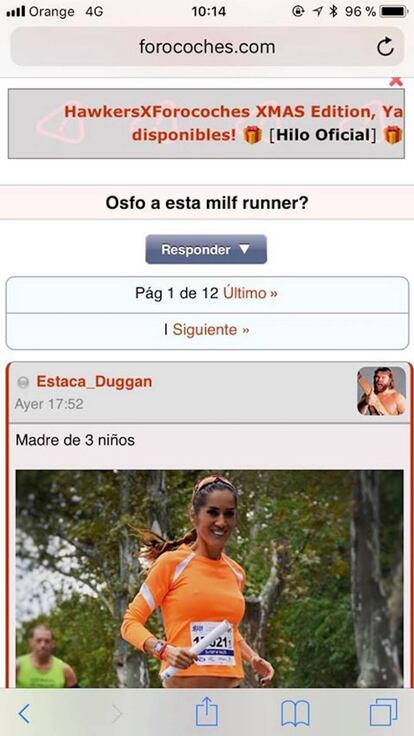The width and height of the screenshot is (414, 736).
Task: Click the gray status dot beside Estaca_Duggan
Action: 23,383
